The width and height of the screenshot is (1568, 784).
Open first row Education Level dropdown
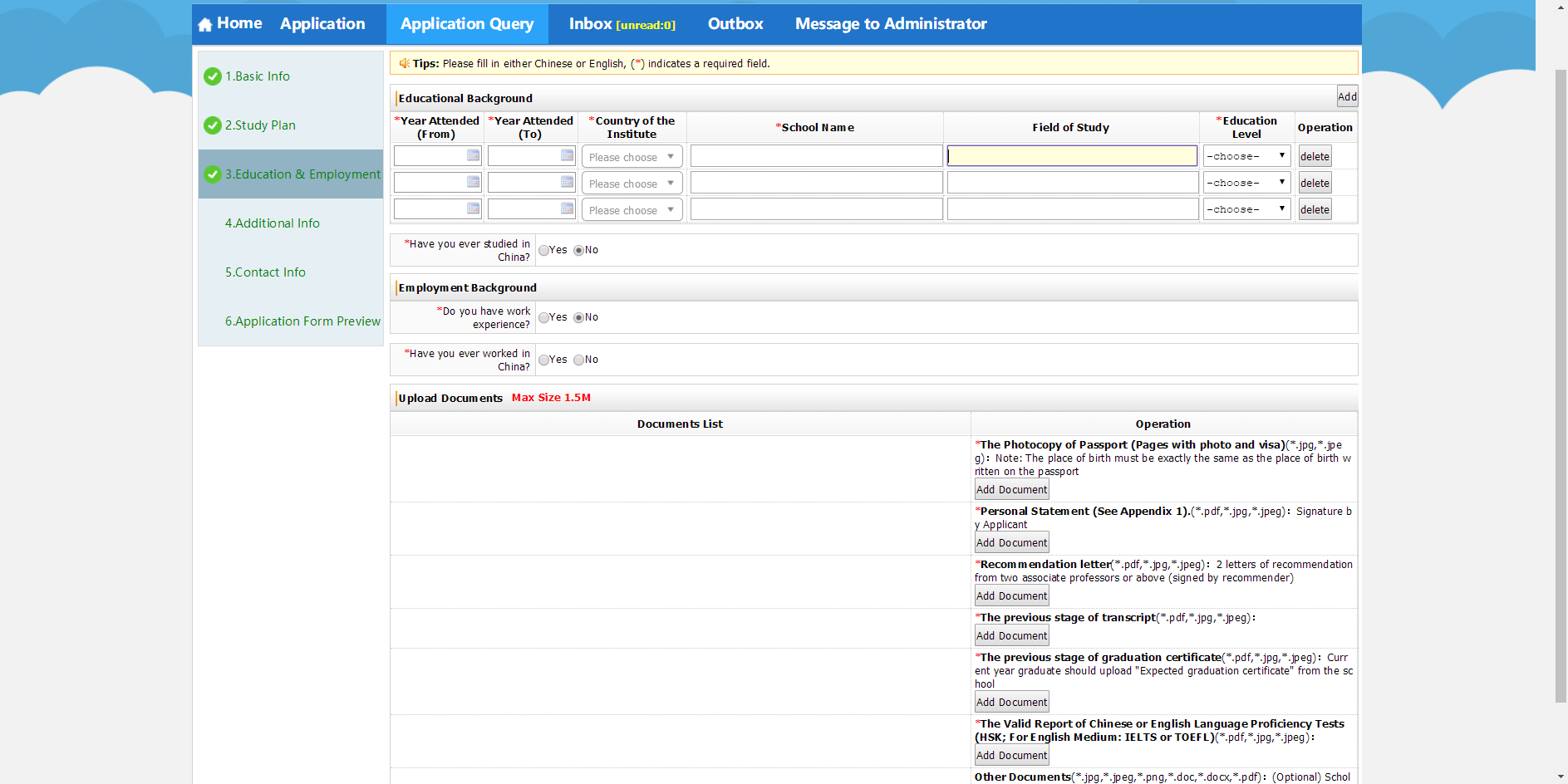[1246, 156]
